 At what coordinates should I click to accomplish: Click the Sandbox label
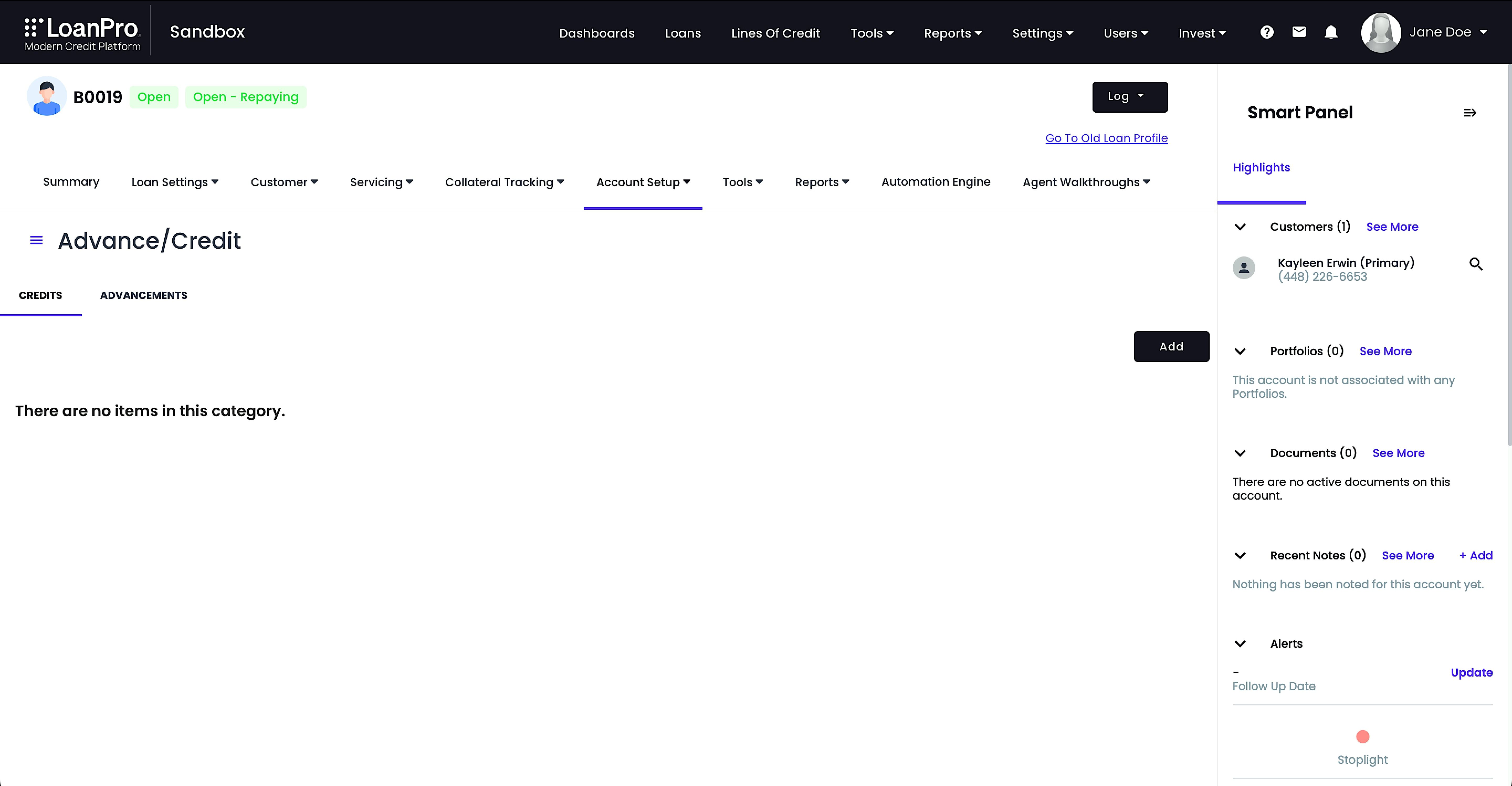click(x=207, y=32)
